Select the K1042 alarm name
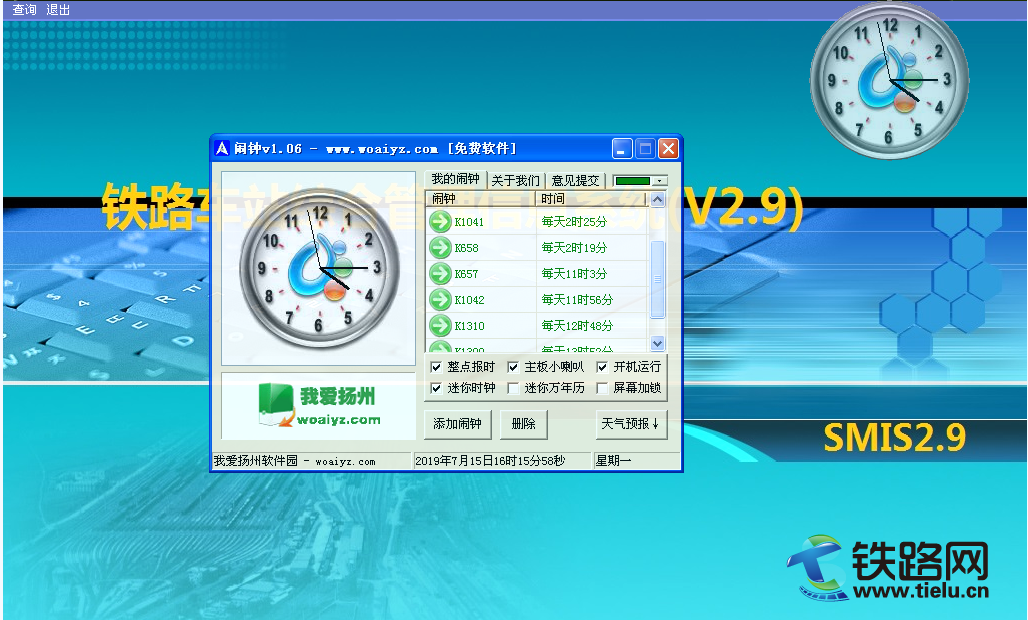 pos(469,300)
